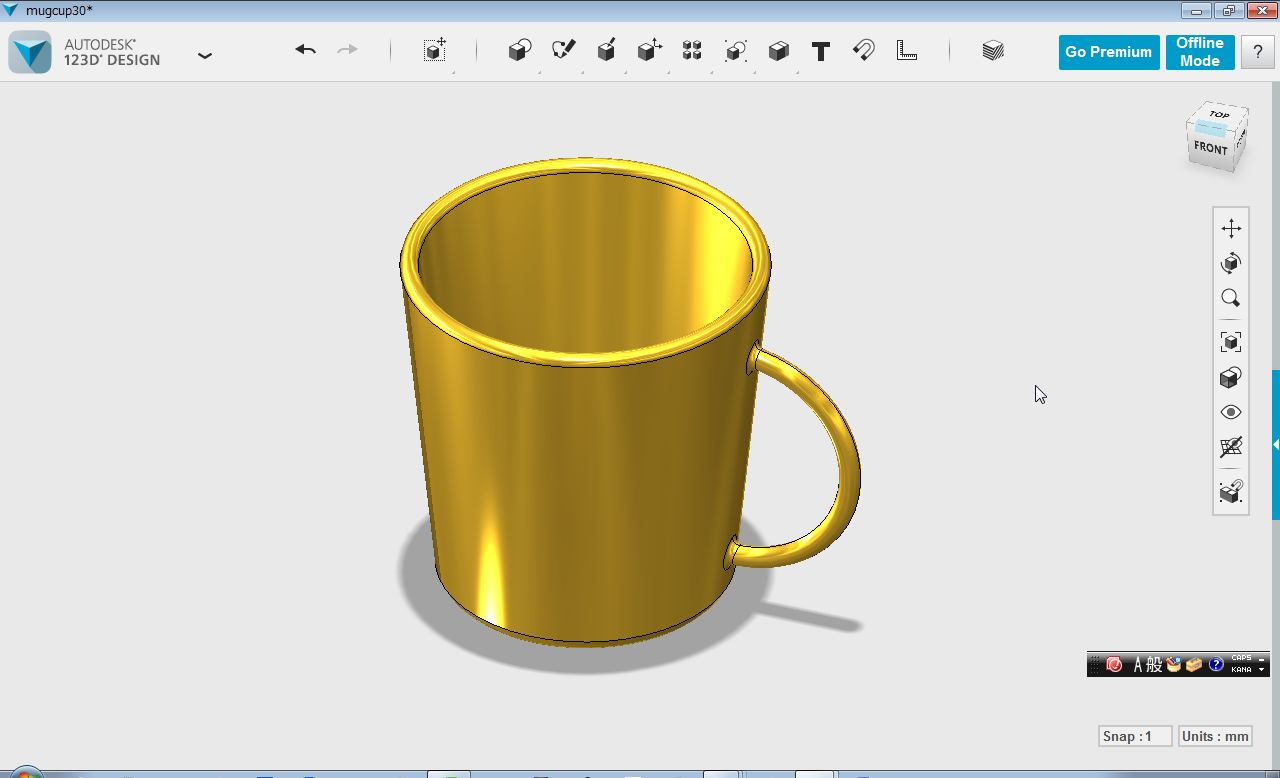The image size is (1280, 778).
Task: Toggle grid visibility in navigation bar
Action: (x=1231, y=447)
